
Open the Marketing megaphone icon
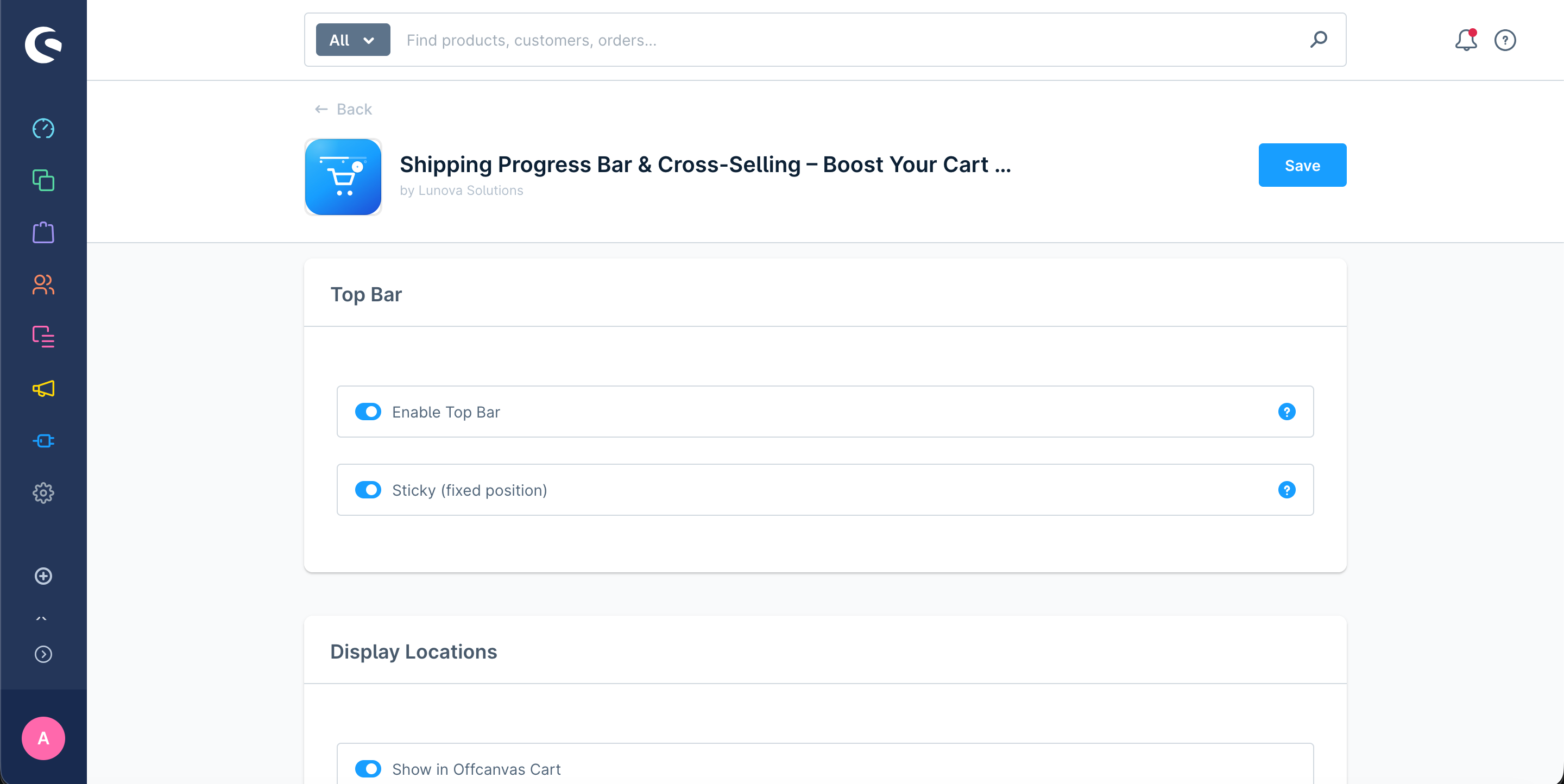pyautogui.click(x=43, y=388)
